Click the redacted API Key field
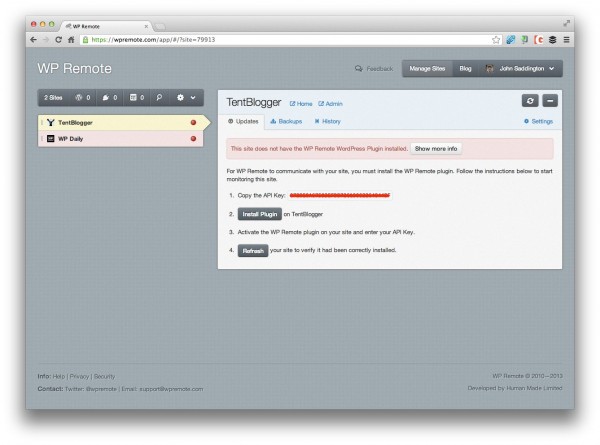This screenshot has height=445, width=600. pyautogui.click(x=340, y=196)
